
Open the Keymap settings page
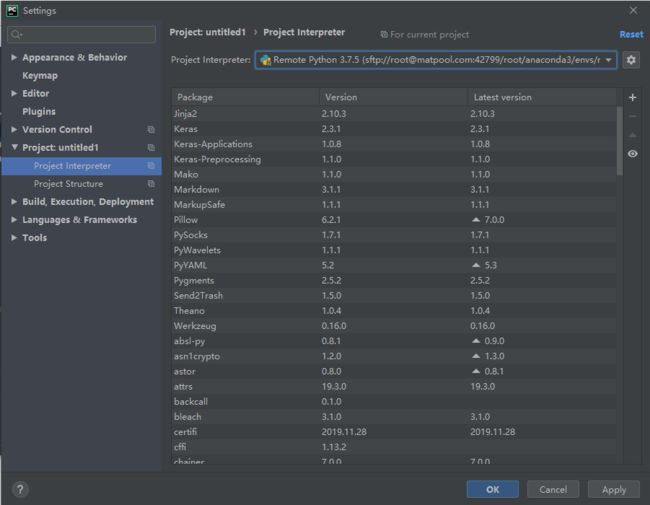tap(40, 75)
